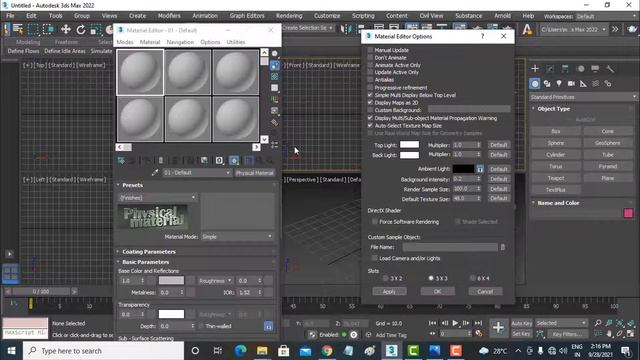Click Cancel in Material Editor Options
This screenshot has width=640, height=360.
[485, 292]
